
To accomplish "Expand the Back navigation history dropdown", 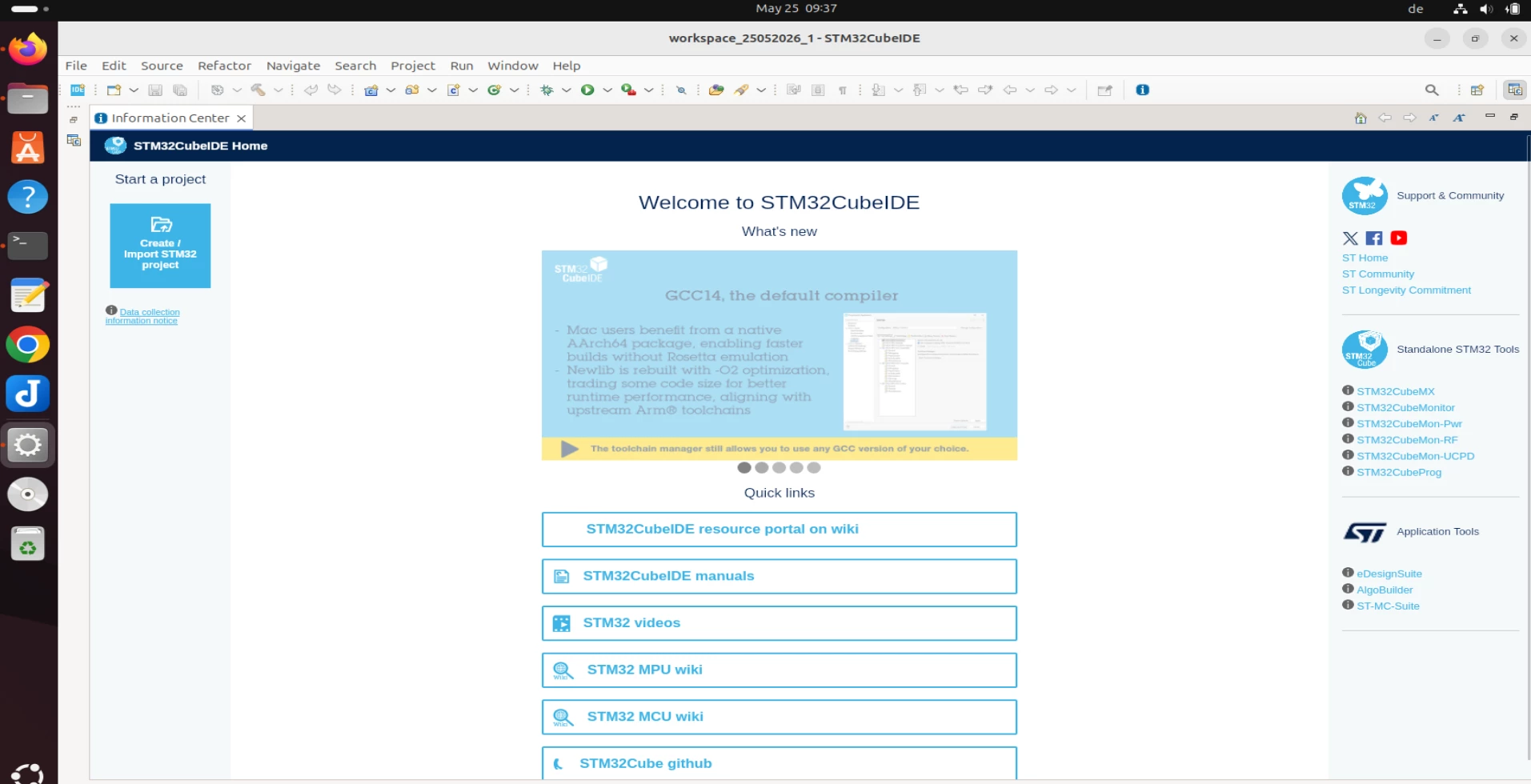I will (x=1030, y=90).
